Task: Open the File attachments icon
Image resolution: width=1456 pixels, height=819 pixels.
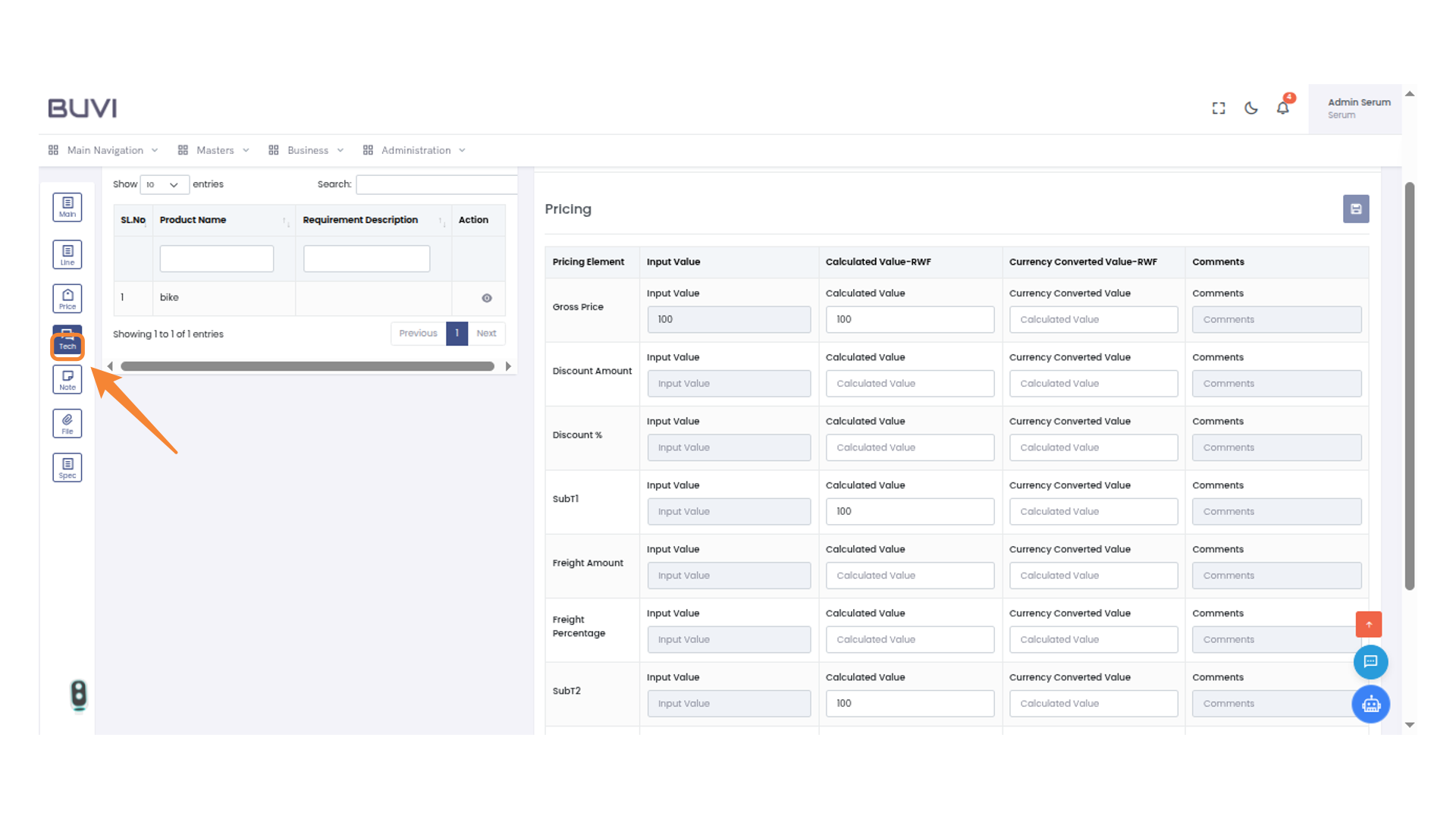Action: (67, 423)
